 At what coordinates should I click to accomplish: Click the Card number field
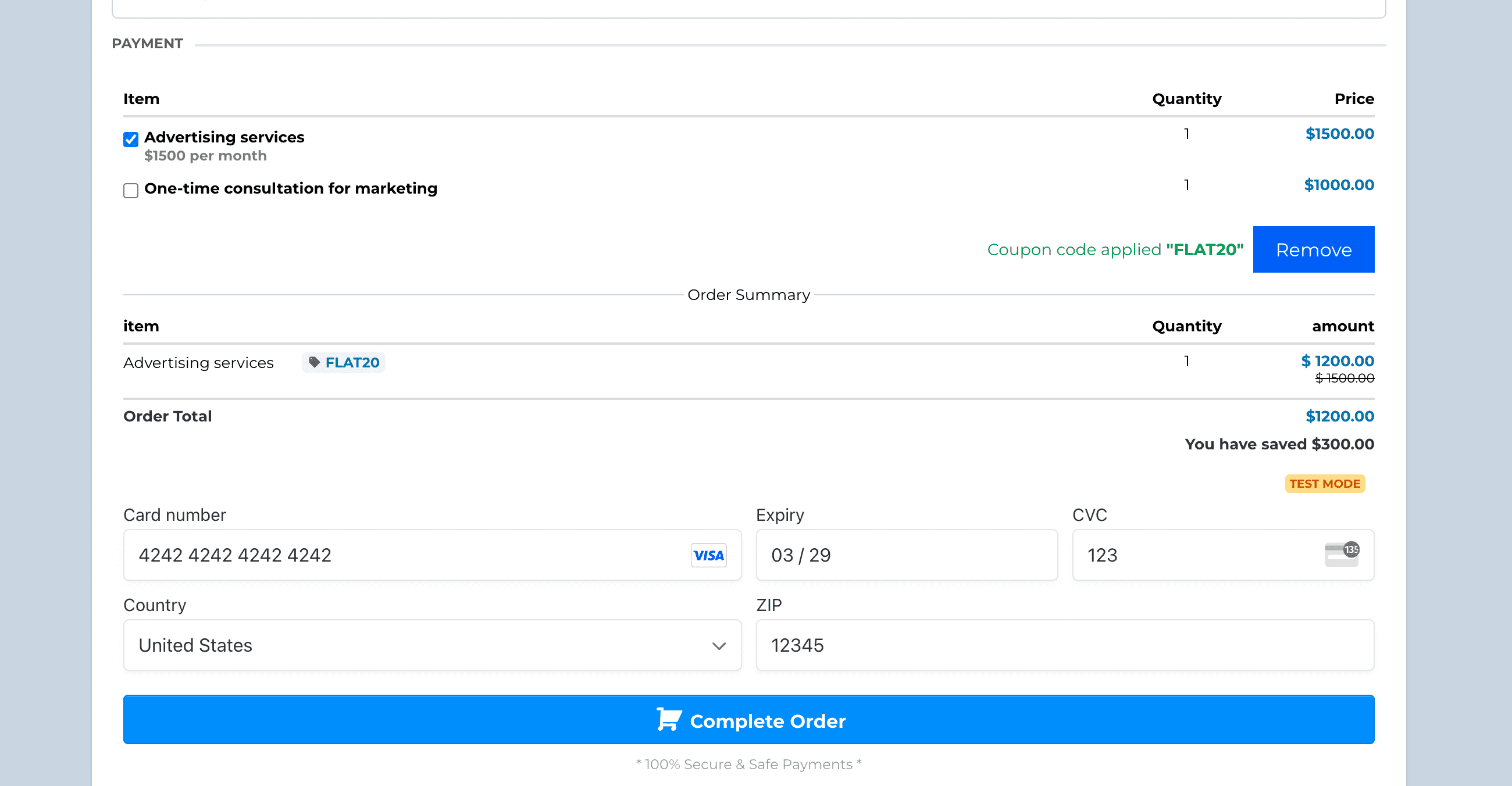coord(432,555)
